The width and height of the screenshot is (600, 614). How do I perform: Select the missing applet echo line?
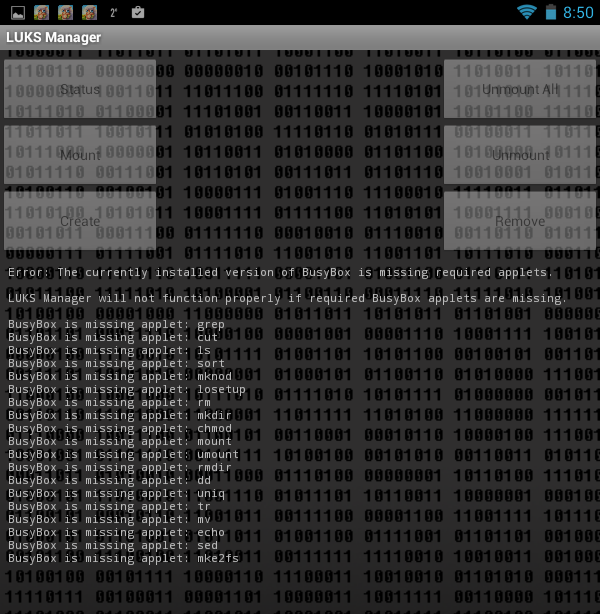116,532
